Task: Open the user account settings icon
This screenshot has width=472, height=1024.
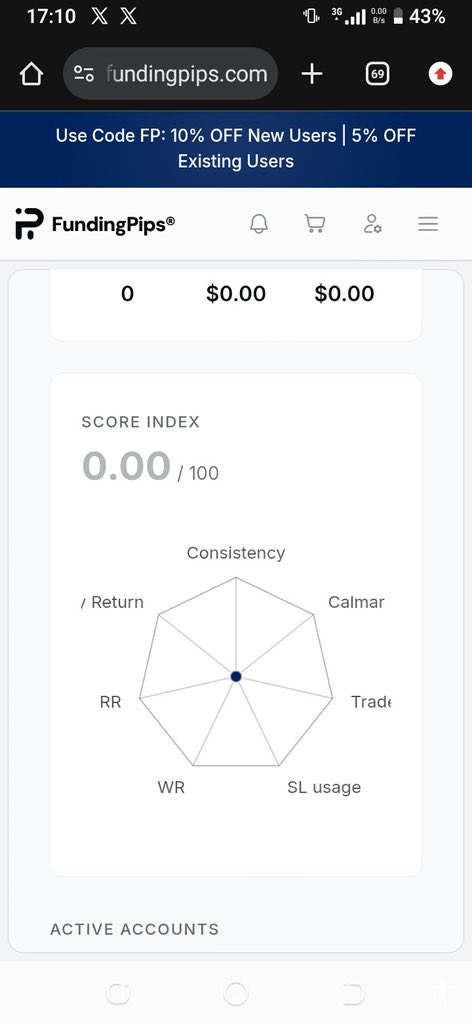Action: pyautogui.click(x=372, y=224)
